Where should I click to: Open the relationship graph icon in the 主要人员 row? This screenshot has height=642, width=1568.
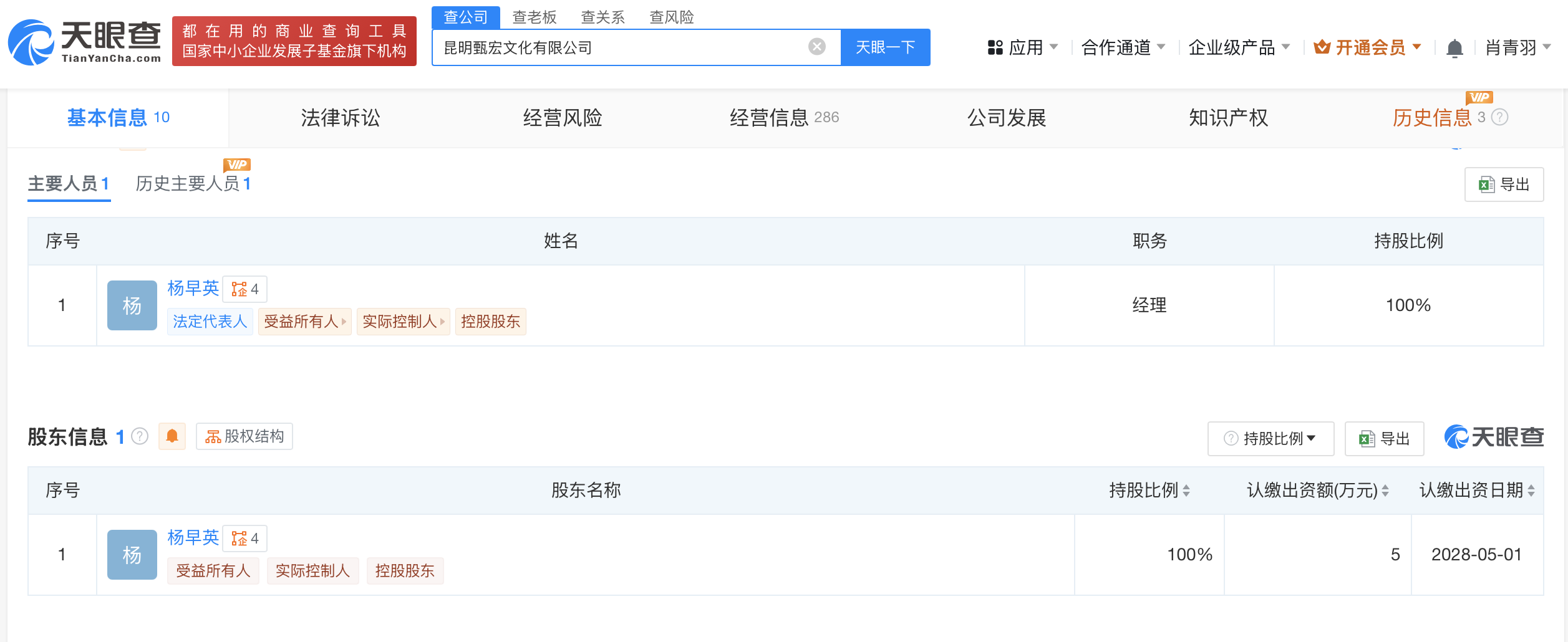(245, 289)
